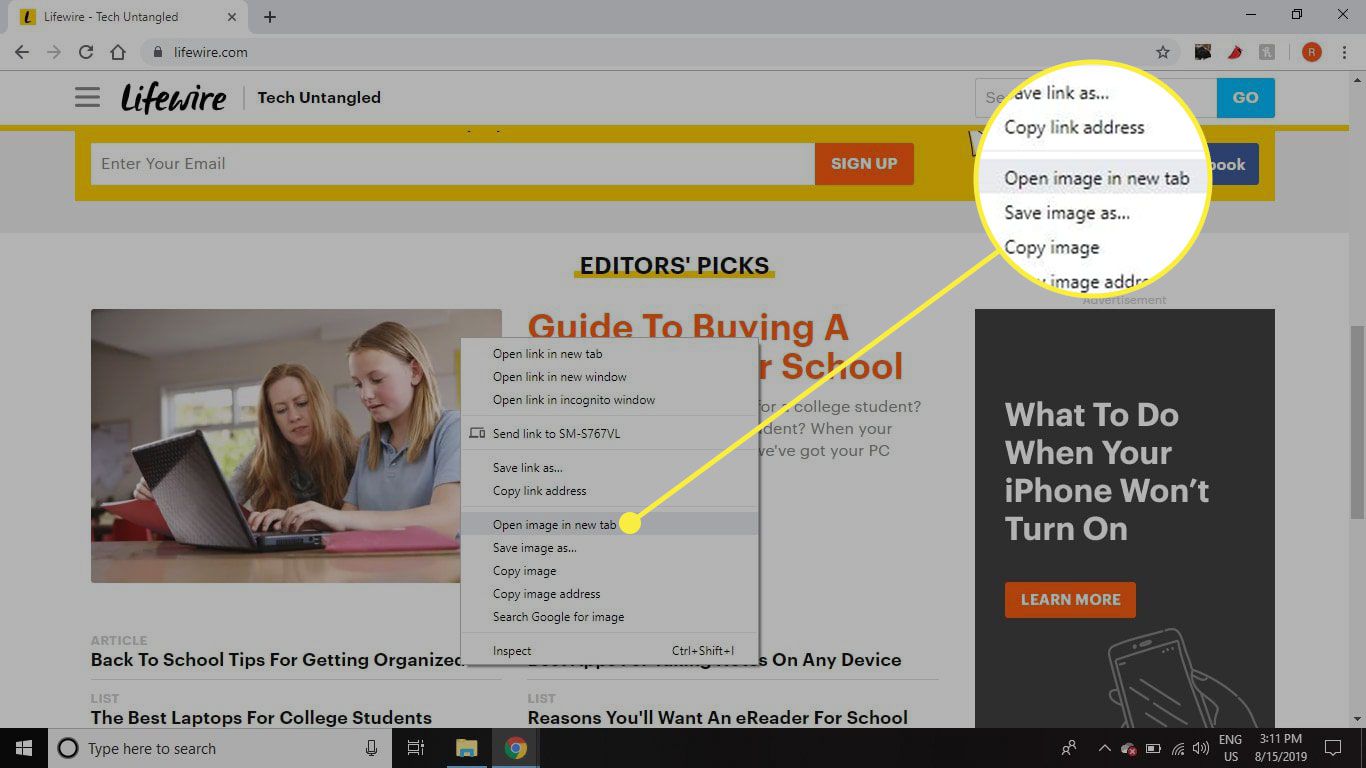Viewport: 1366px width, 768px height.
Task: Open the Windows Start menu
Action: 23,748
